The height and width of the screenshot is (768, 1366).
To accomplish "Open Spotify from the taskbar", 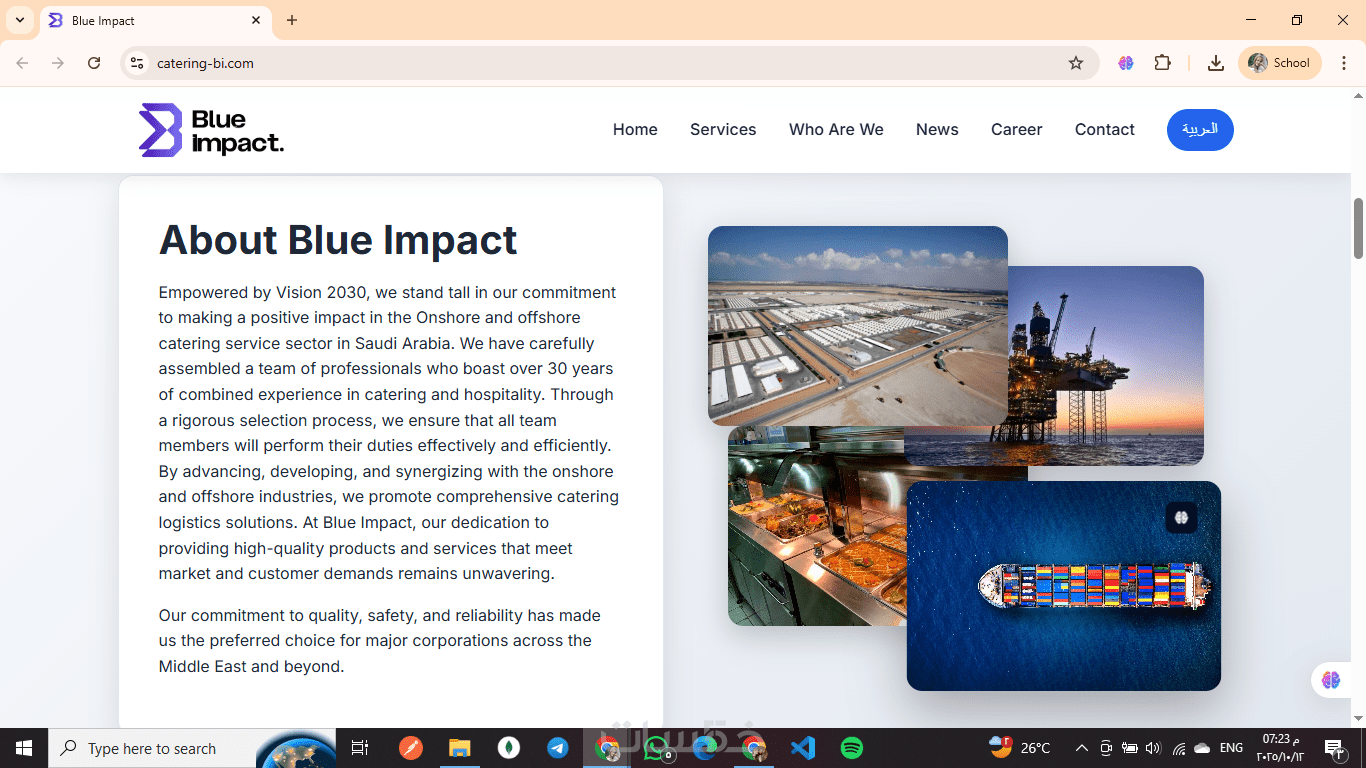I will pos(852,748).
